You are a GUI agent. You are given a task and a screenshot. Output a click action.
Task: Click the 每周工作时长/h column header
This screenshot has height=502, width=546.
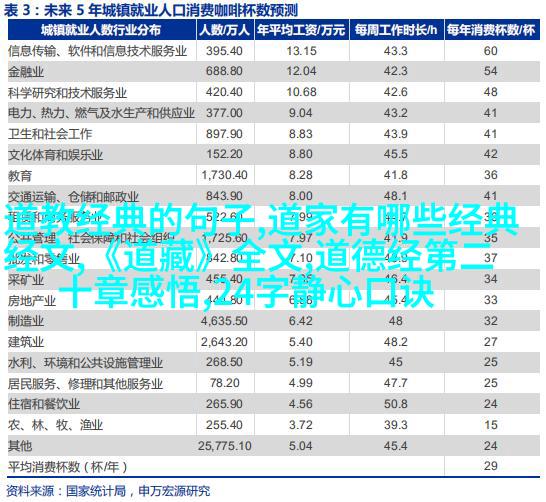click(x=396, y=31)
